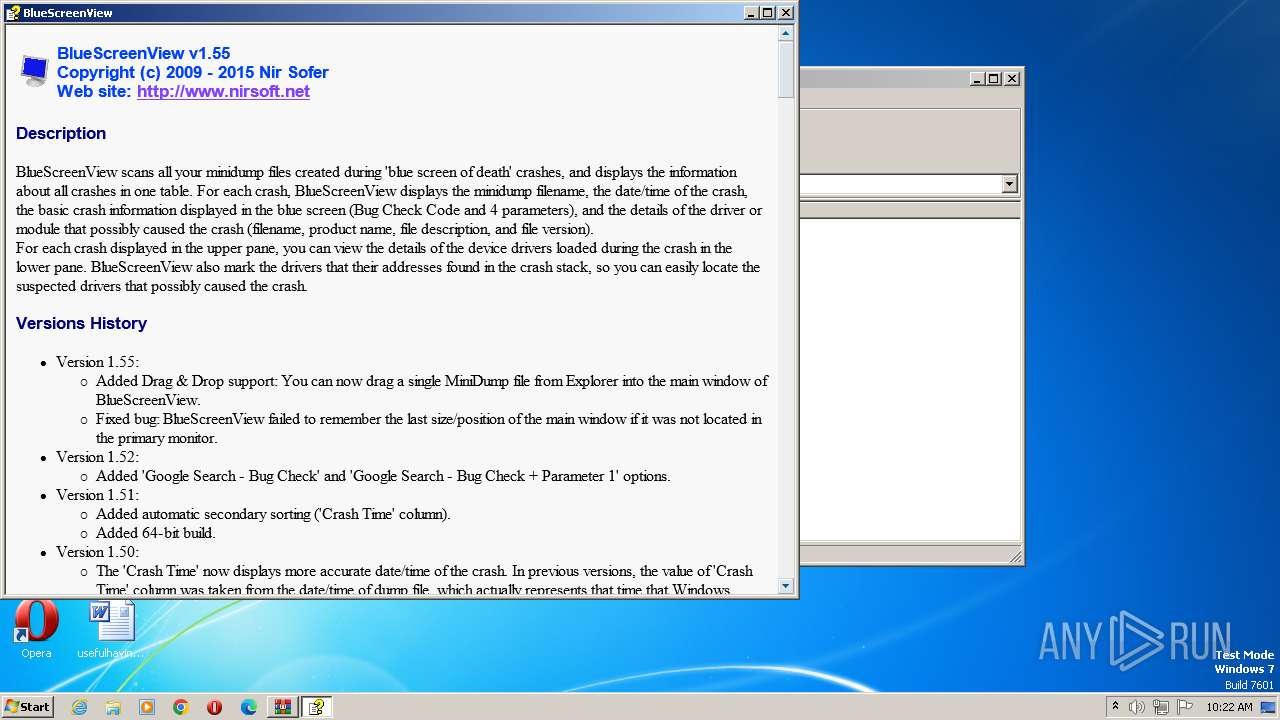Switch to the help window taskbar button
Viewport: 1280px width, 720px height.
[x=316, y=707]
